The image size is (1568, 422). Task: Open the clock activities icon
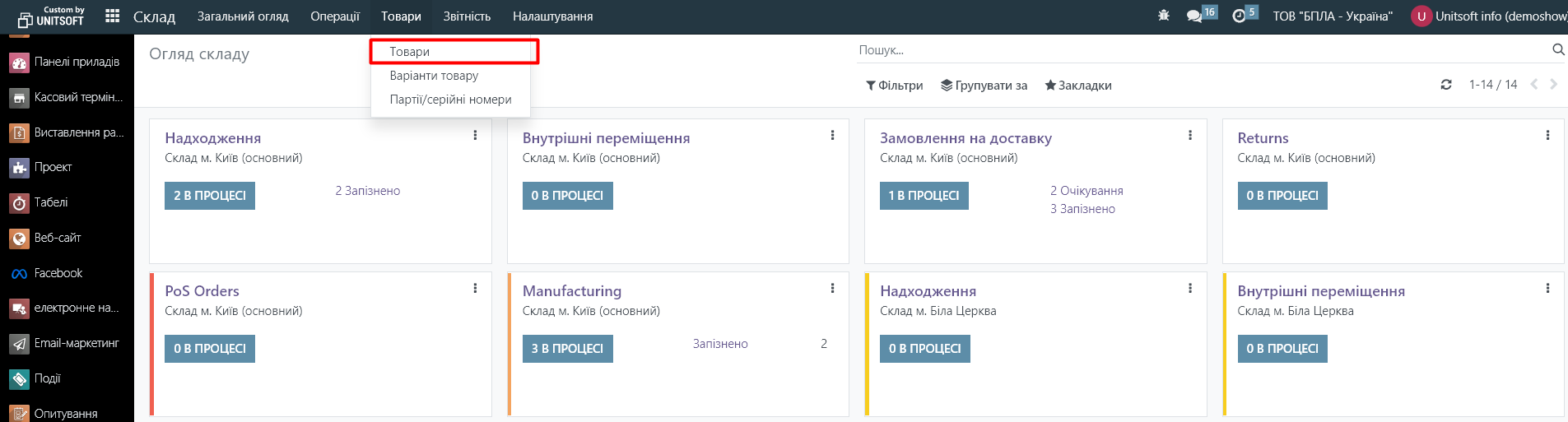[x=1239, y=16]
